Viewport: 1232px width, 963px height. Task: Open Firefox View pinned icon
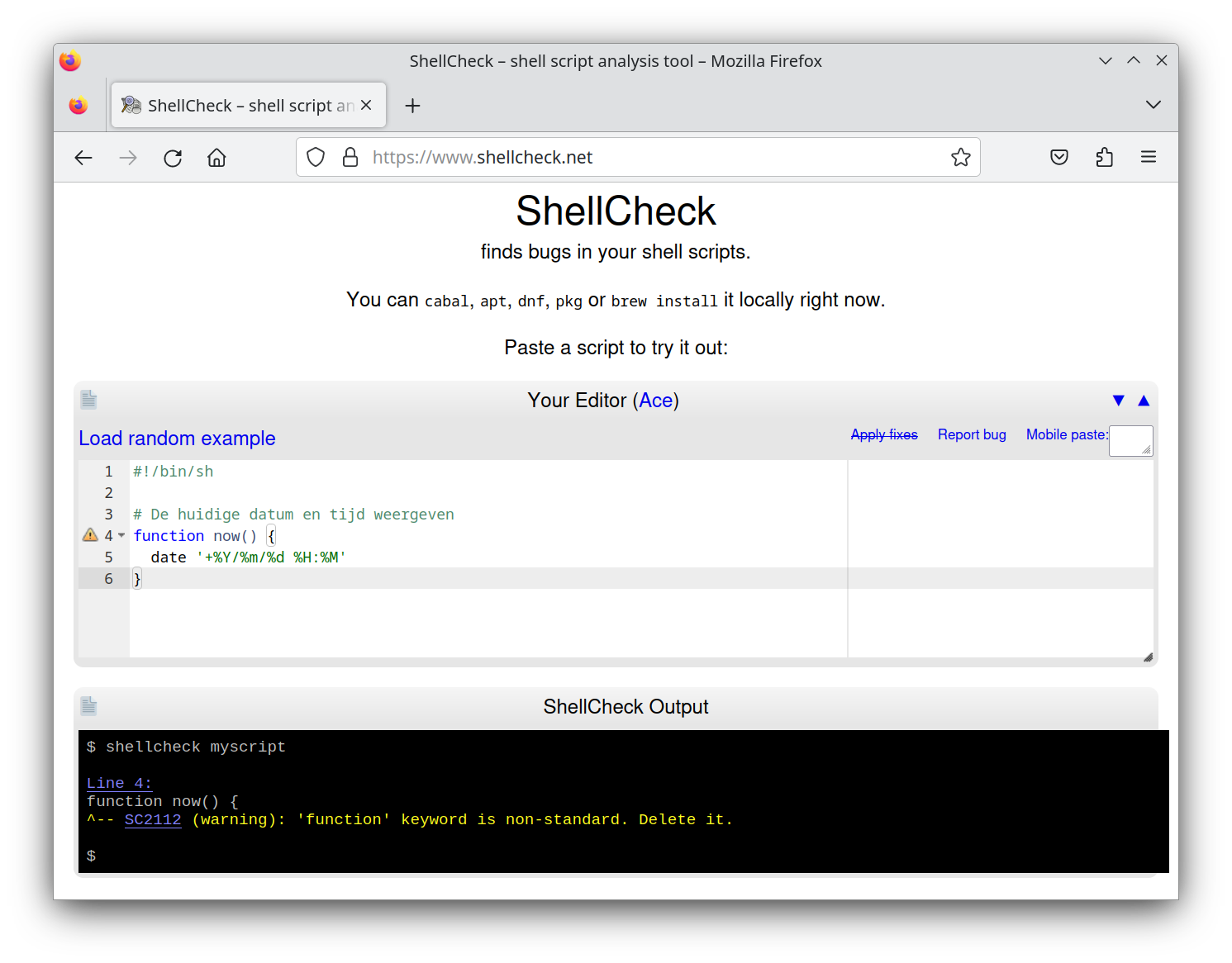(78, 106)
